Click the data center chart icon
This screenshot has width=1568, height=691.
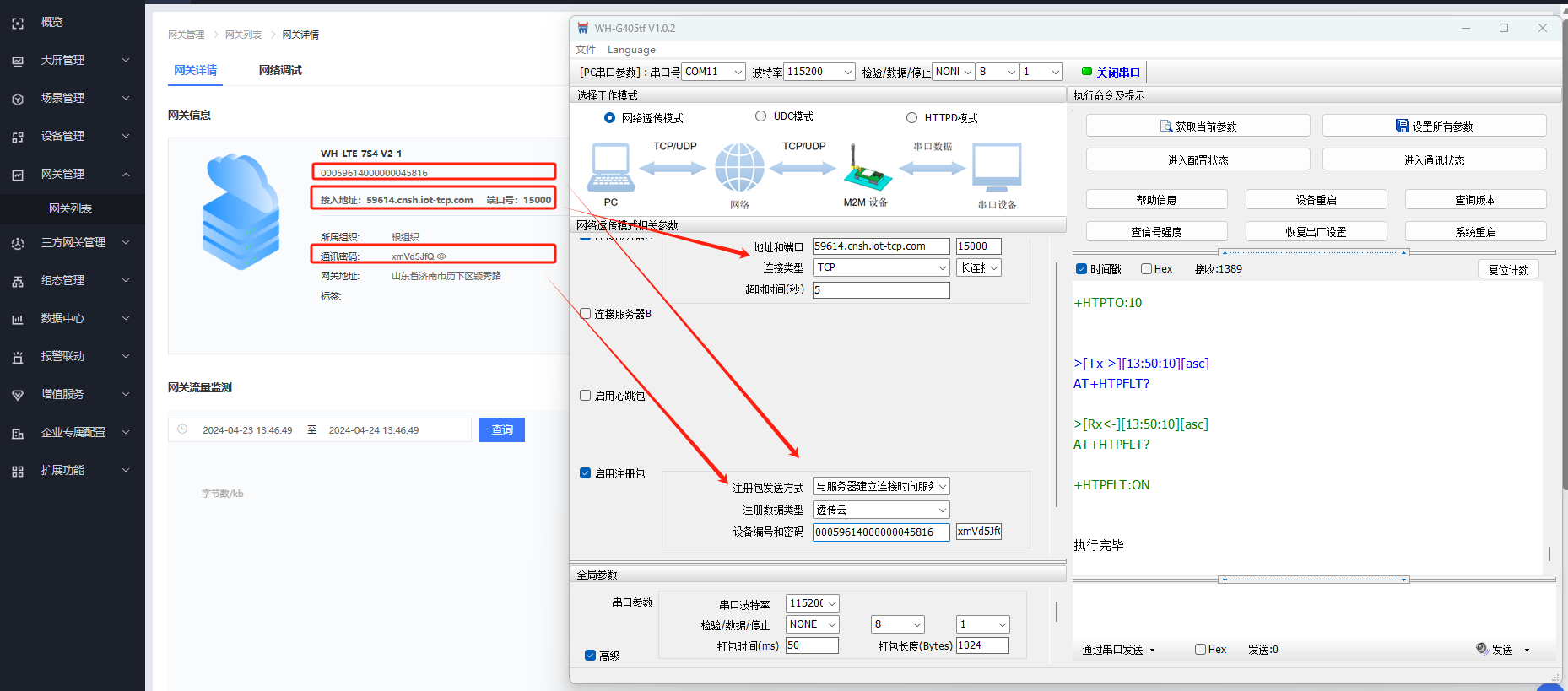point(18,319)
